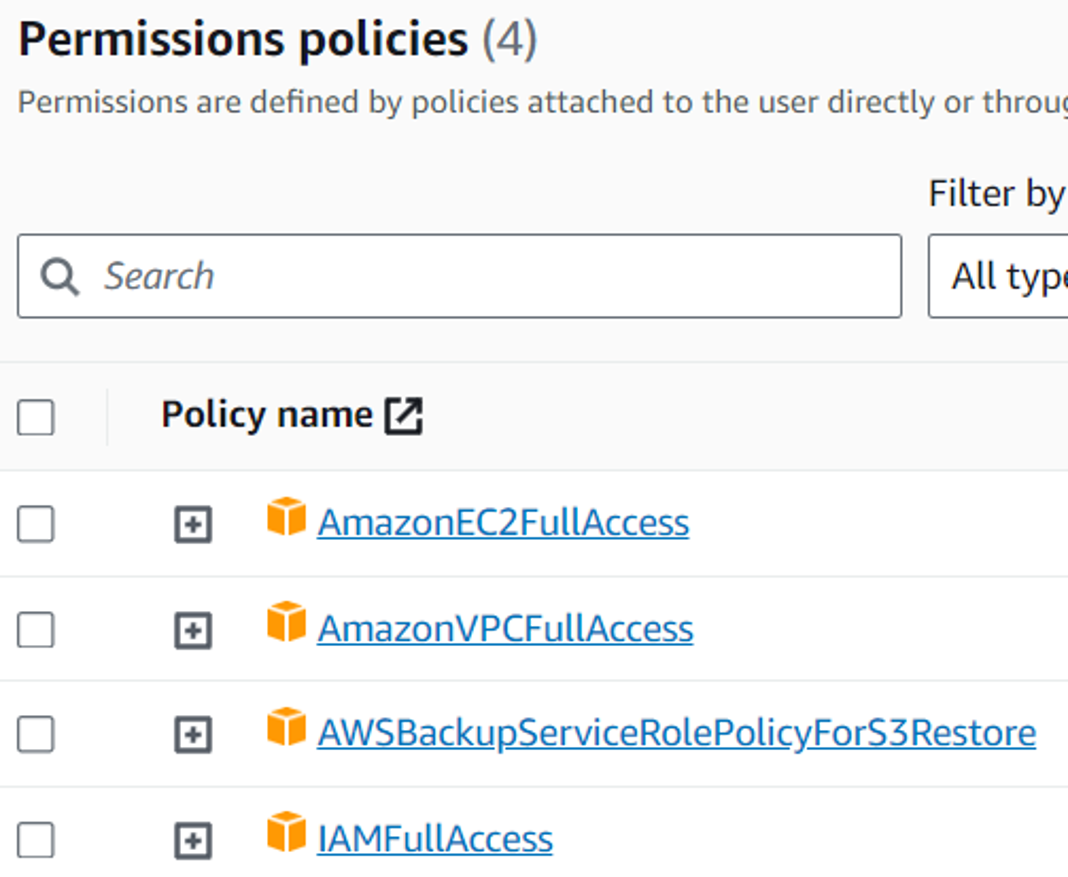The width and height of the screenshot is (1068, 877).
Task: Select the AWSBackupServiceRolePolicyForS3Restore row checkbox
Action: 36,734
